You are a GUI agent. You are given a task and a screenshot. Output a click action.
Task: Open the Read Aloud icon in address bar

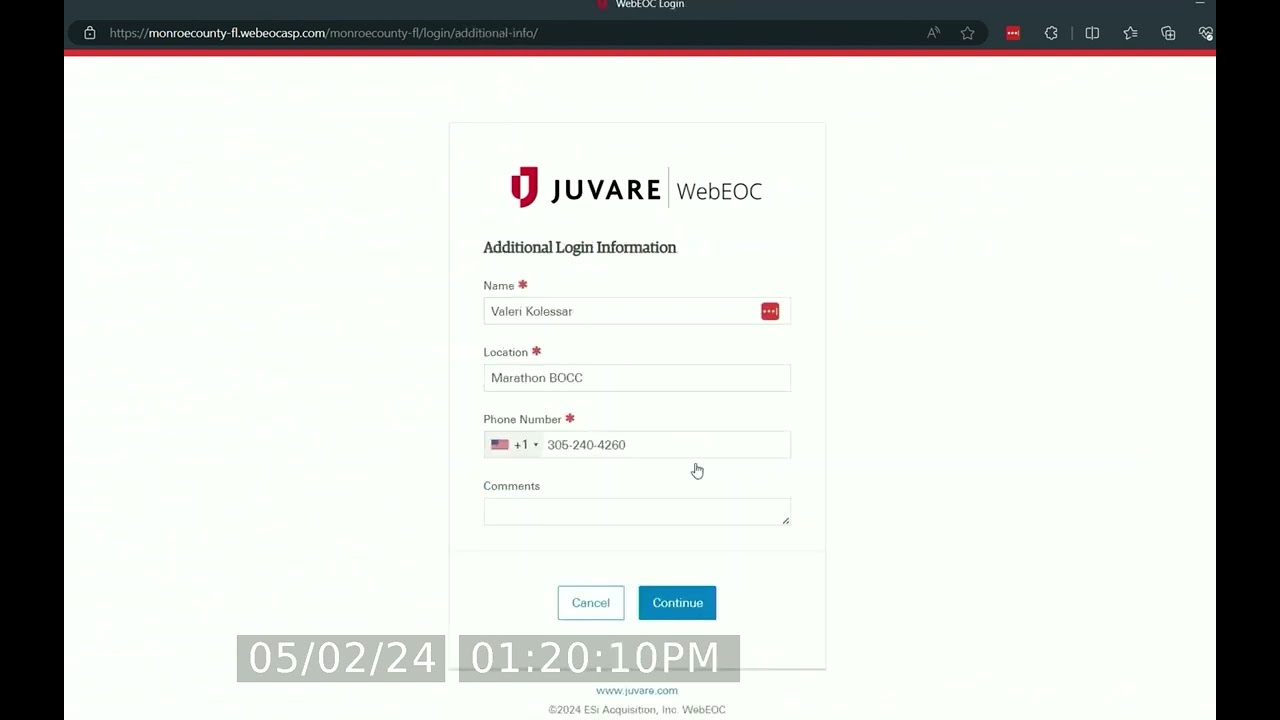(x=933, y=33)
